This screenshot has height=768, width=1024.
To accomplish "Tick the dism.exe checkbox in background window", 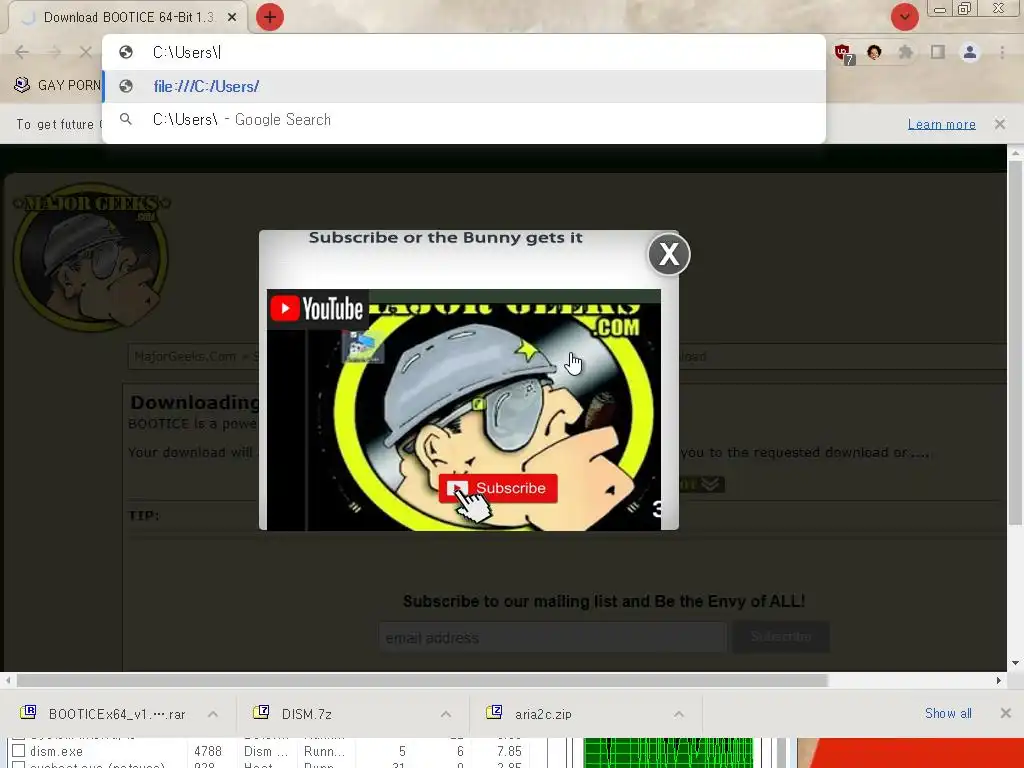I will click(19, 751).
